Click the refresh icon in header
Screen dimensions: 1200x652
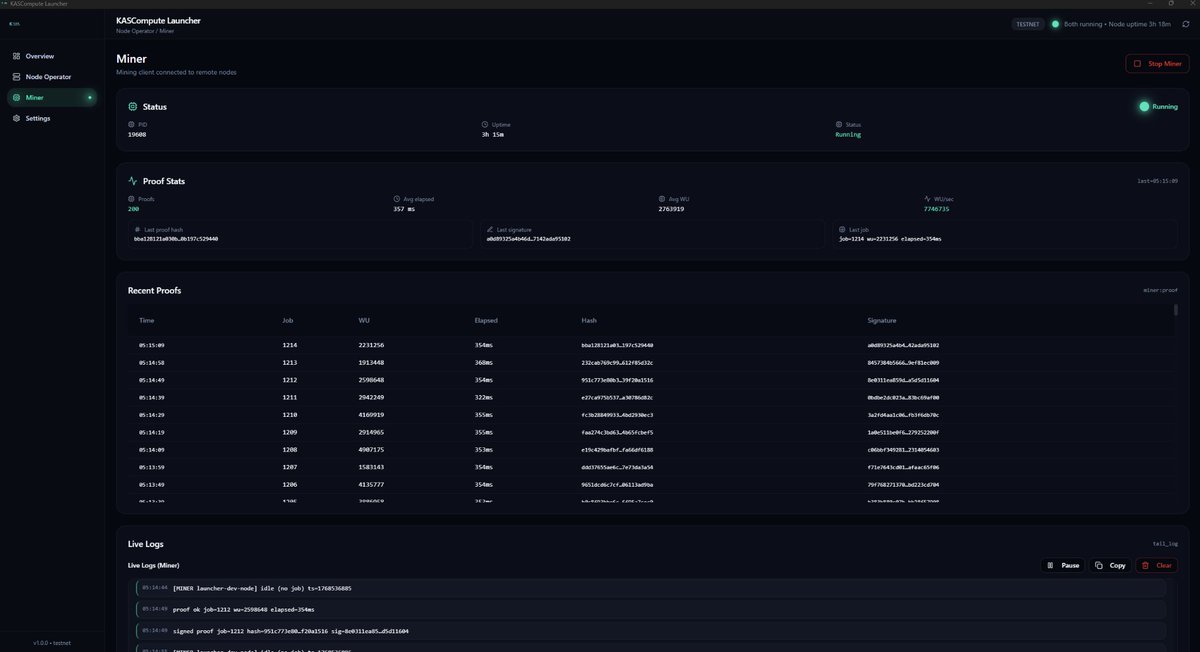(x=1185, y=24)
